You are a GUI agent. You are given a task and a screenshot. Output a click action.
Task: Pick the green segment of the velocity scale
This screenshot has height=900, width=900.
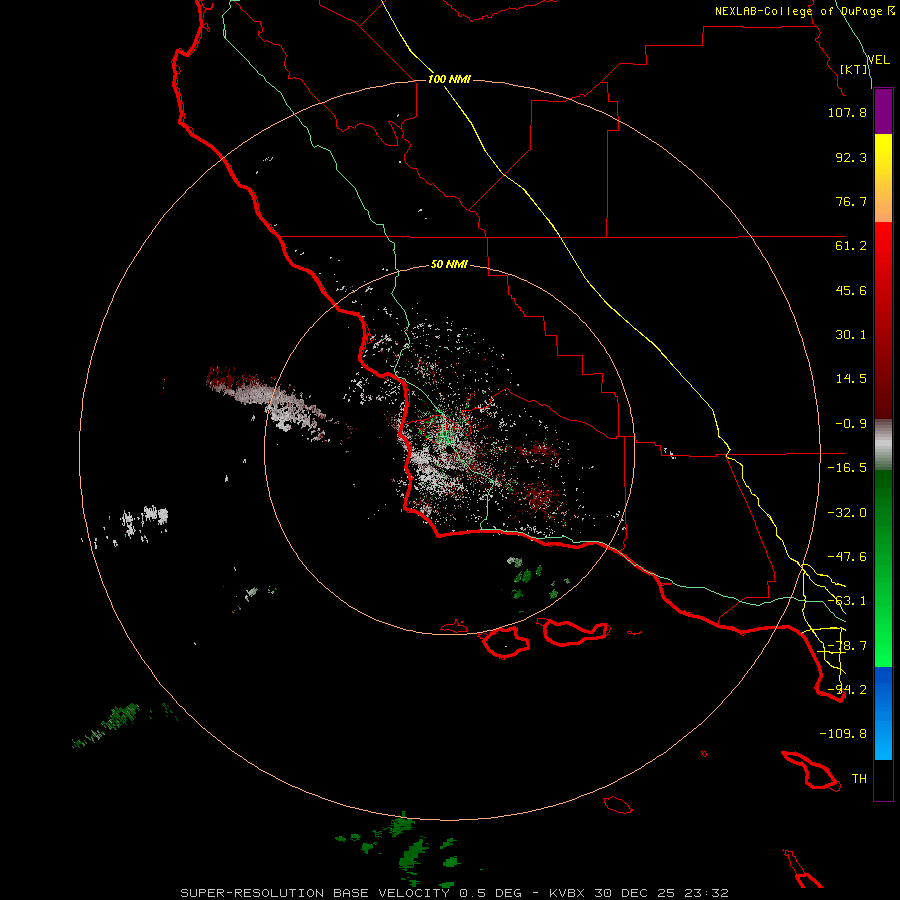[883, 568]
